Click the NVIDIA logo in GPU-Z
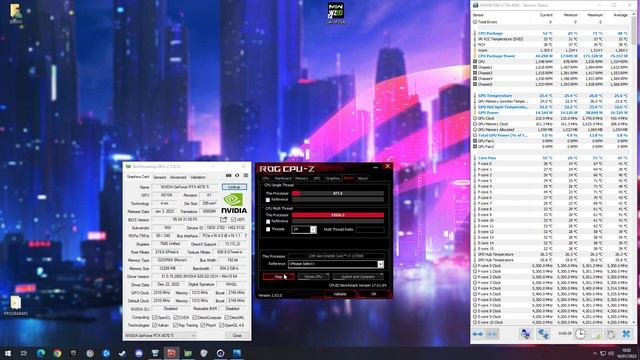 [234, 203]
